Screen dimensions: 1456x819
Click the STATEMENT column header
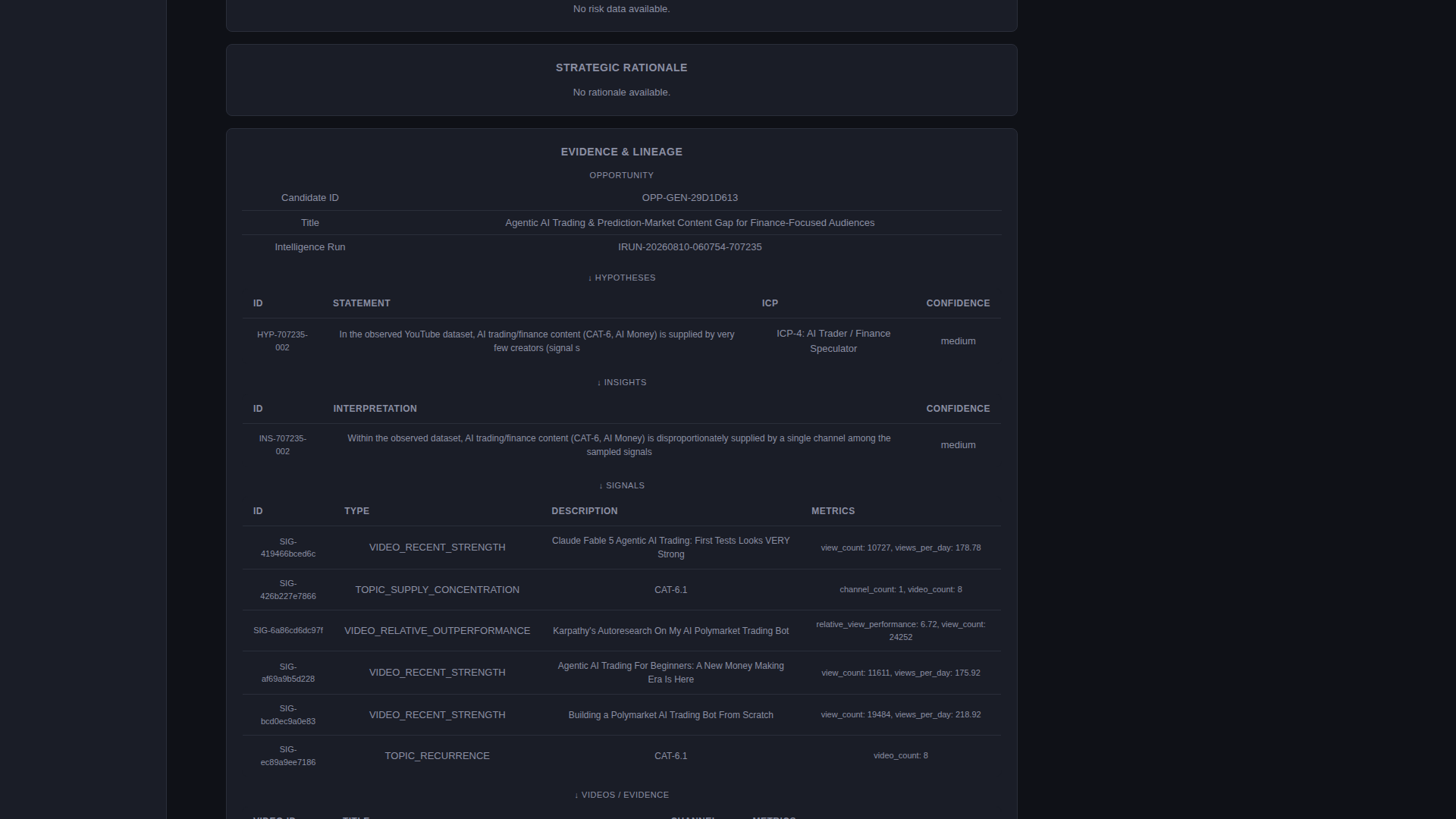361,303
